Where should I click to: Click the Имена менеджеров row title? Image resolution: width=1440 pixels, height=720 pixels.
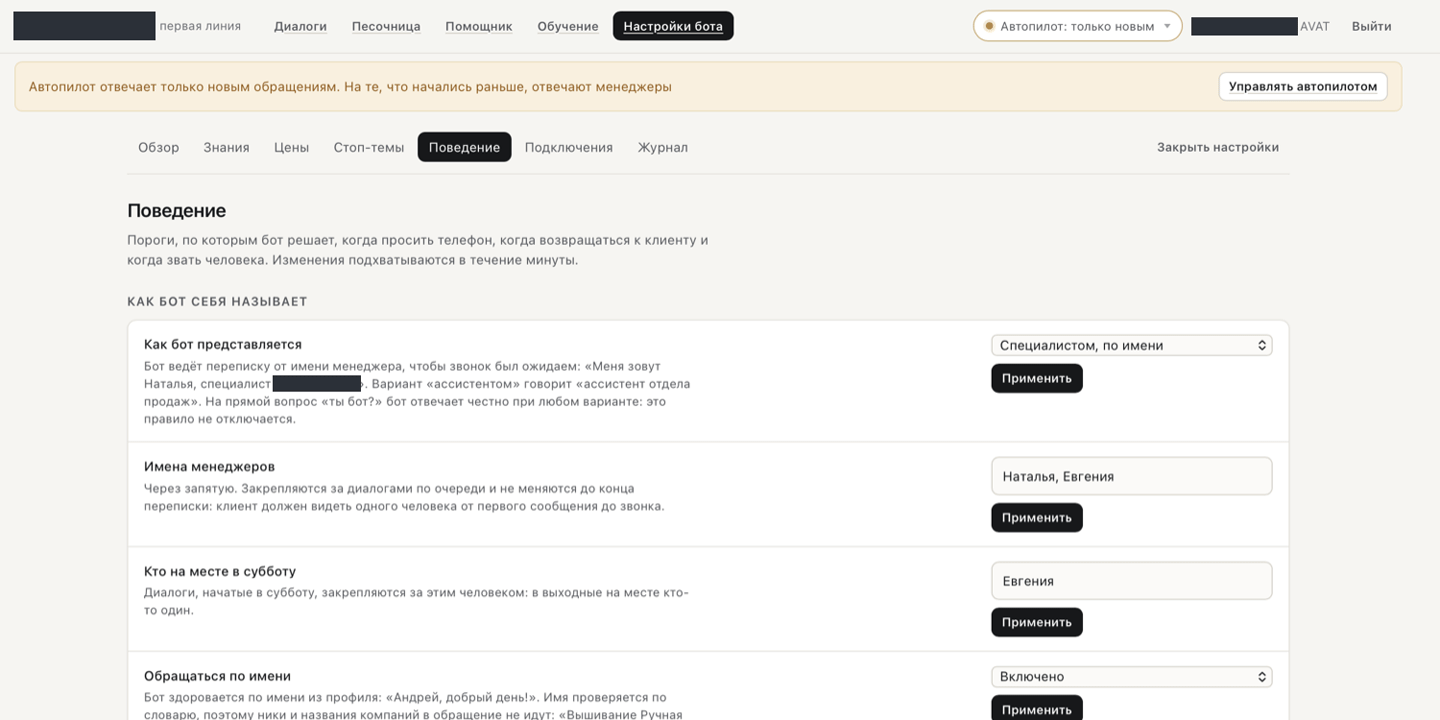pos(209,466)
